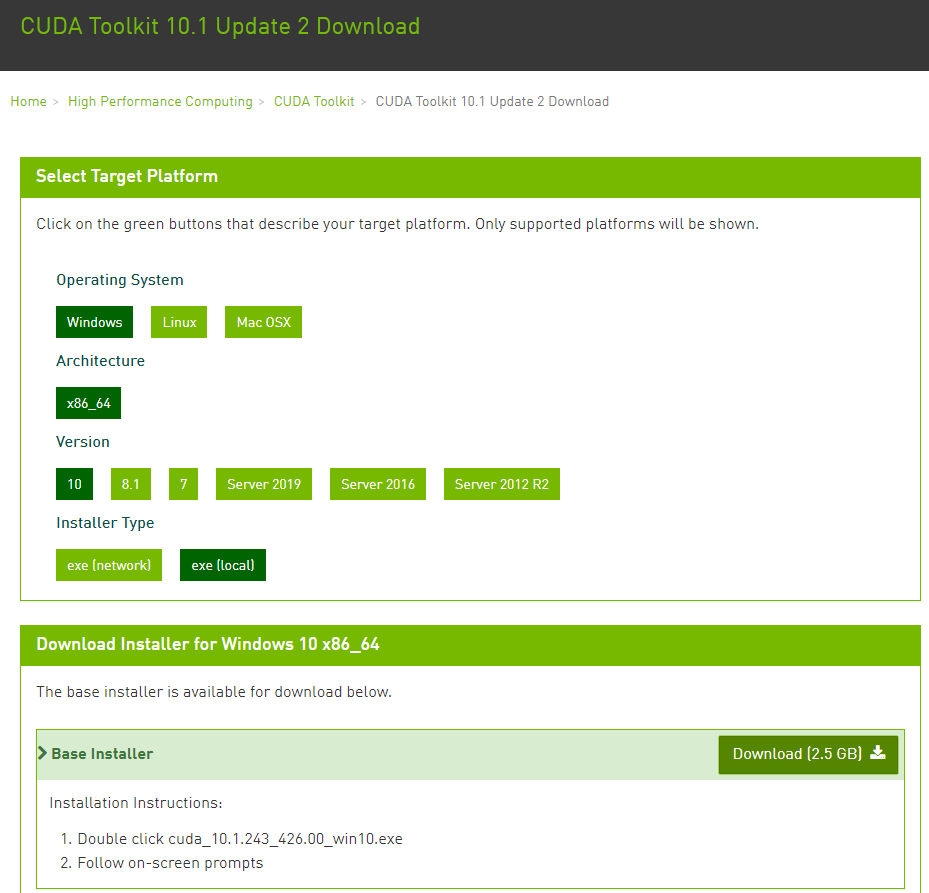
Task: Click the download arrow icon
Action: 878,753
